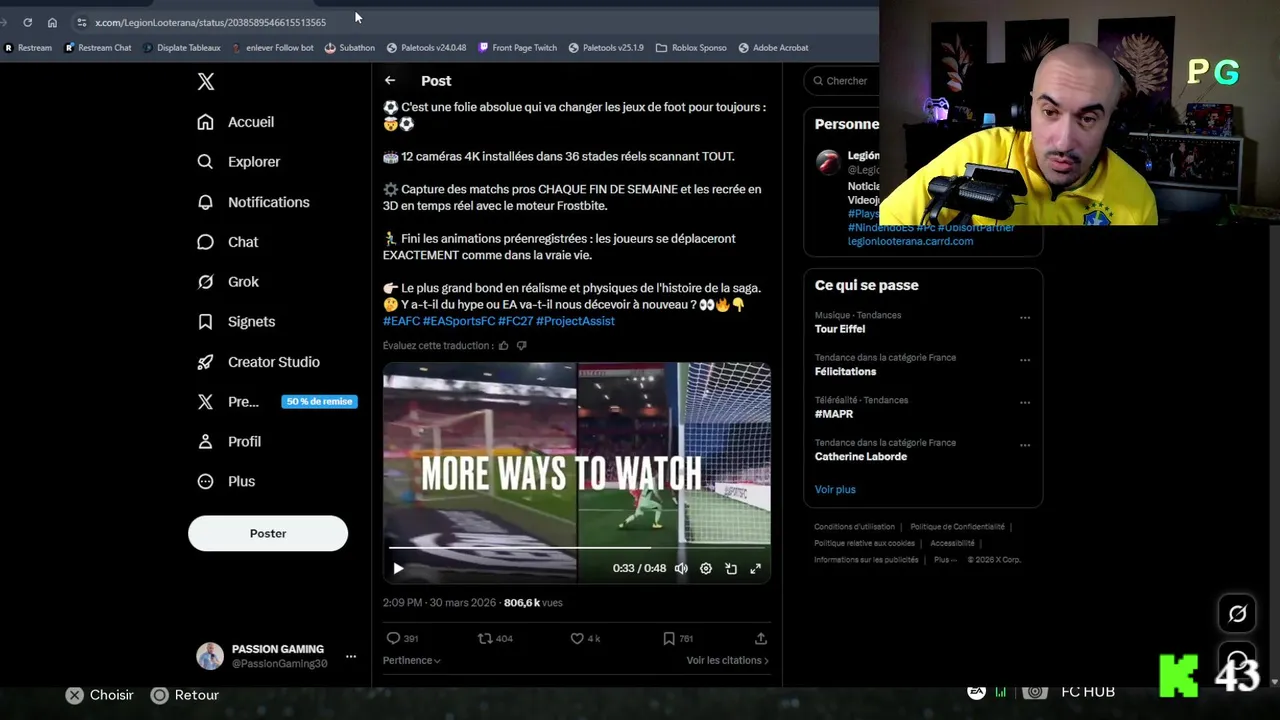Open PASSION GAMING profile avatar

tap(210, 656)
